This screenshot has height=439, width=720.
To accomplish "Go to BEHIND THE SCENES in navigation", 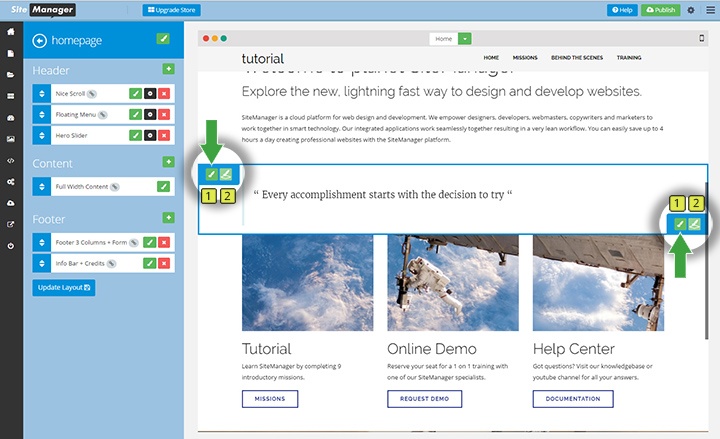I will (x=577, y=58).
